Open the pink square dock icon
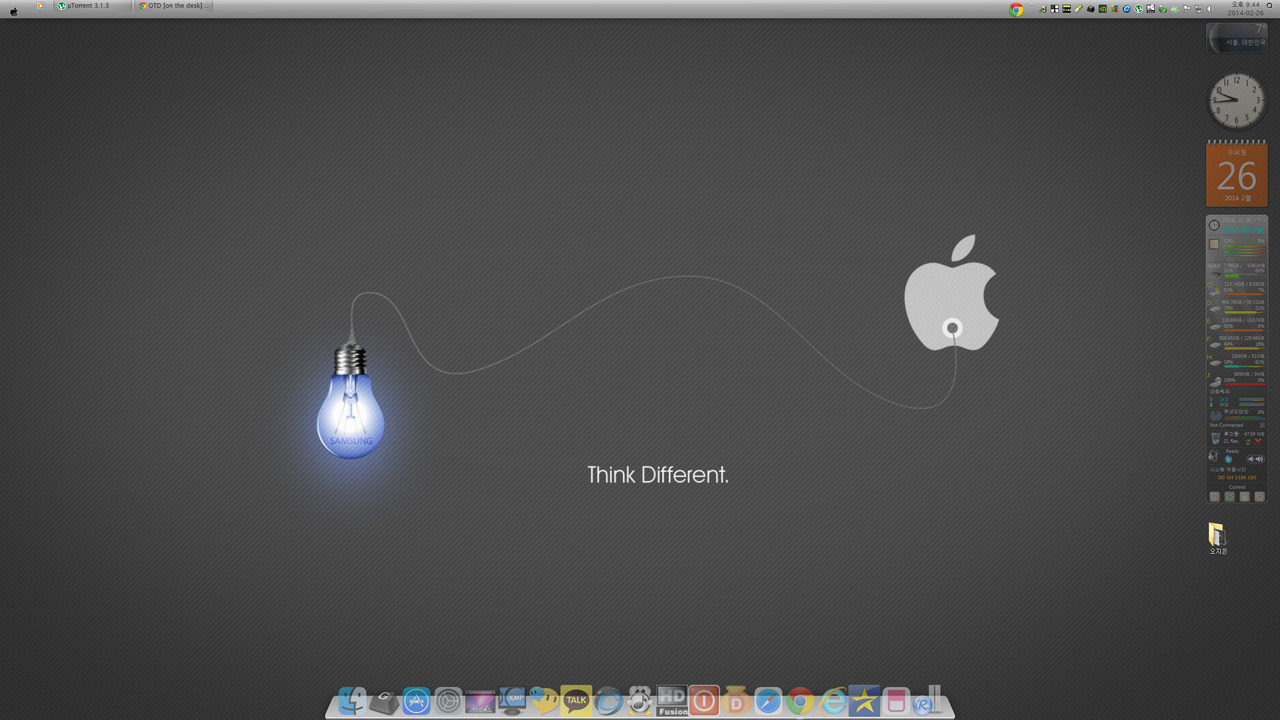1280x720 pixels. coord(896,702)
